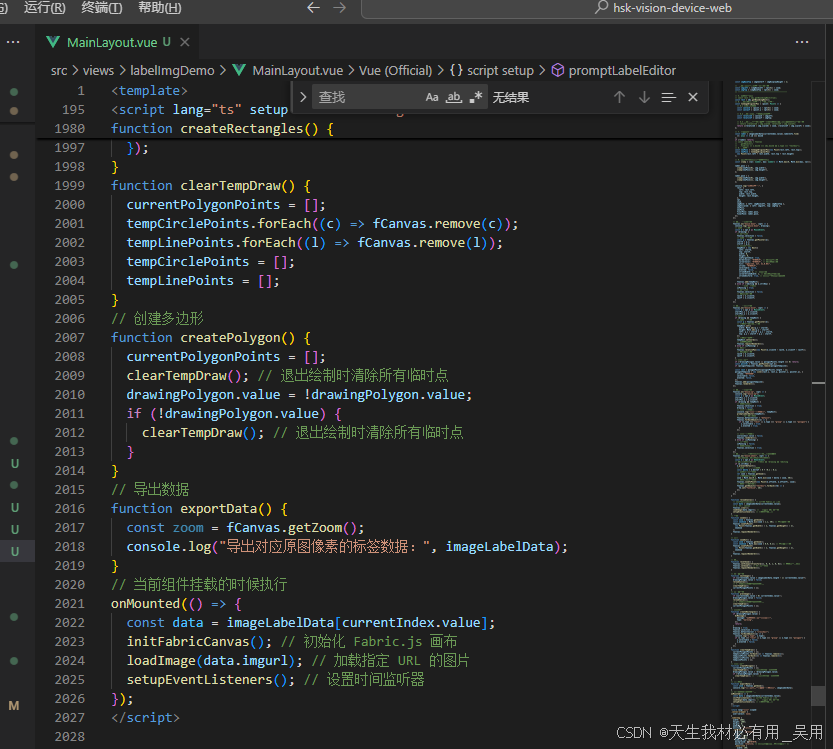Click function name createPolygon on line 2007
Image resolution: width=833 pixels, height=749 pixels.
[230, 338]
